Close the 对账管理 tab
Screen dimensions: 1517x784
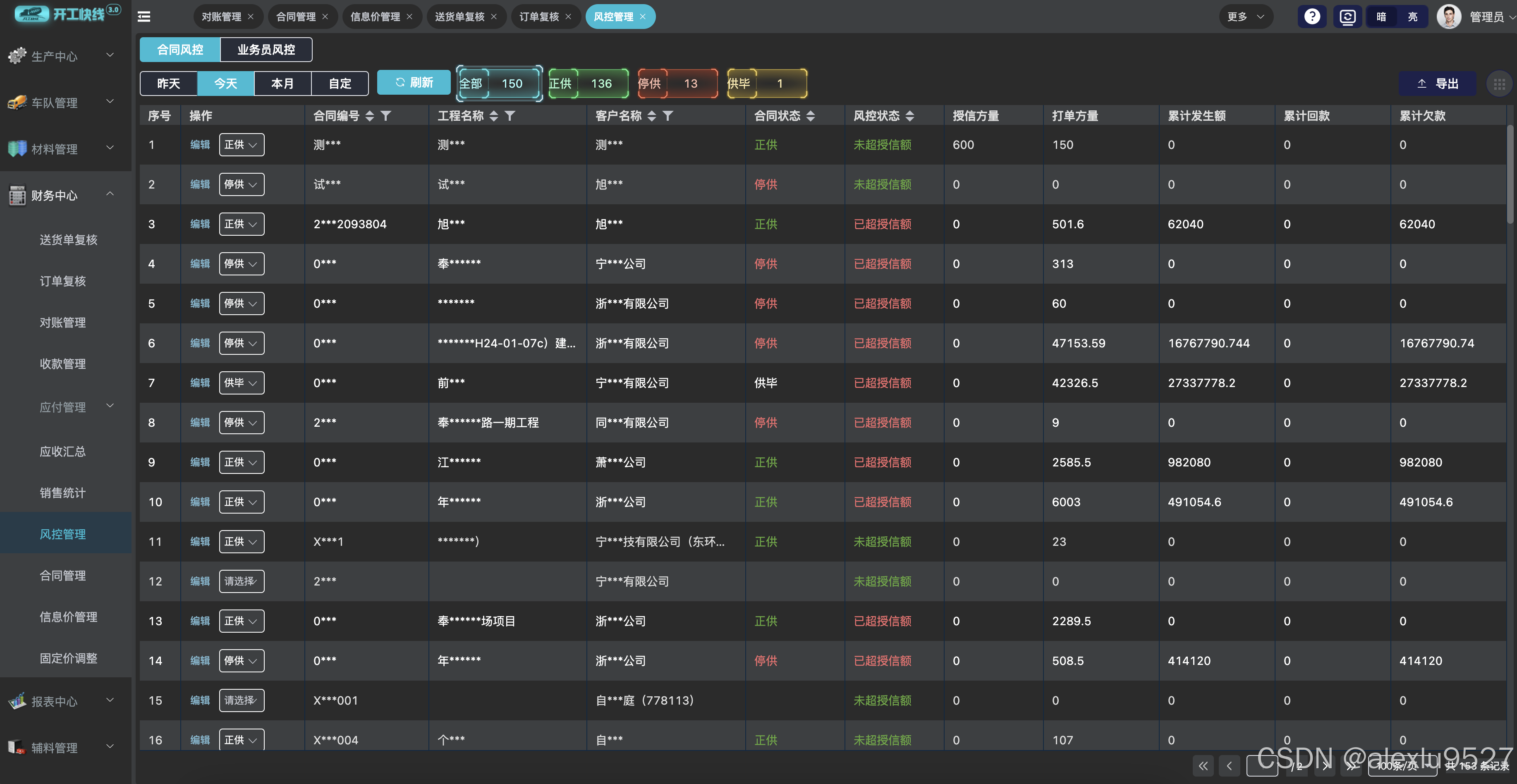coord(251,17)
